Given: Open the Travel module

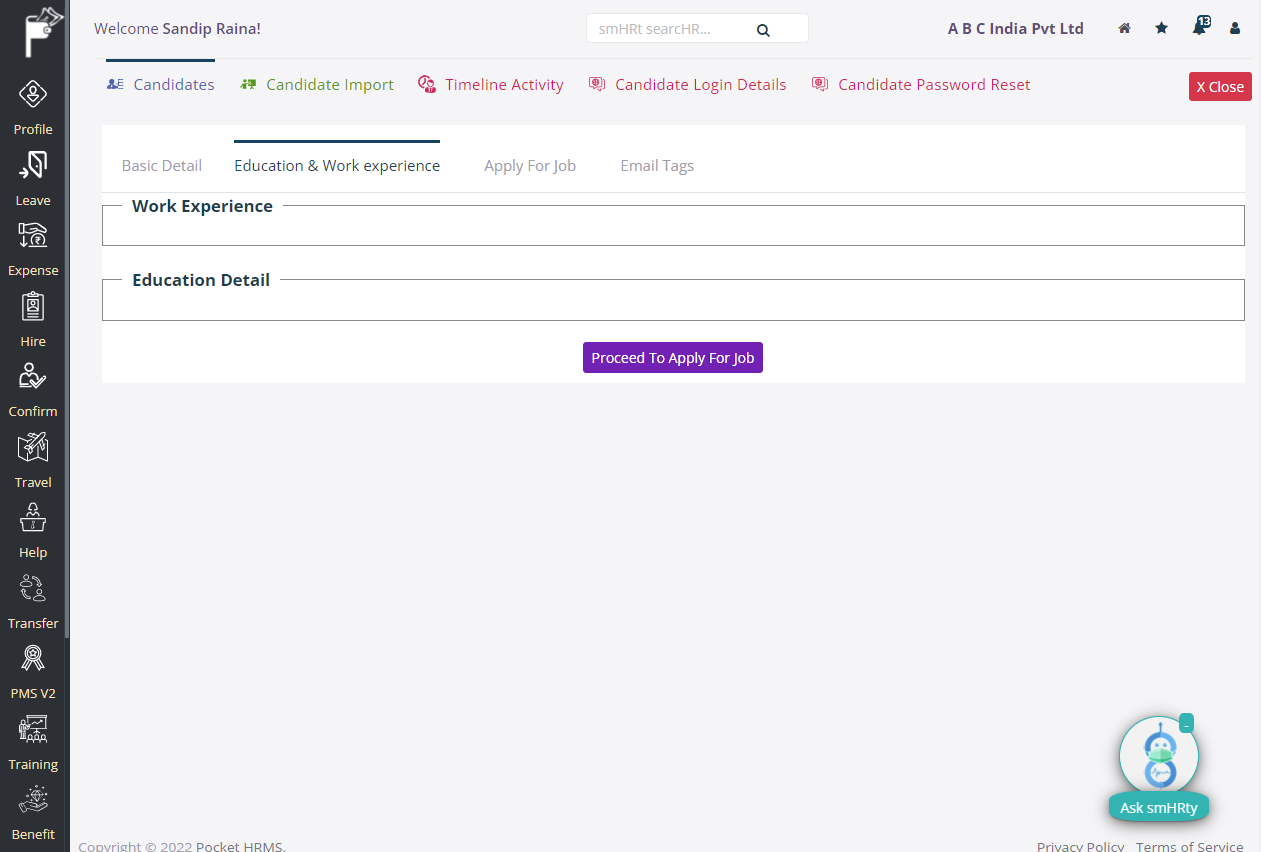Looking at the screenshot, I should pyautogui.click(x=33, y=458).
